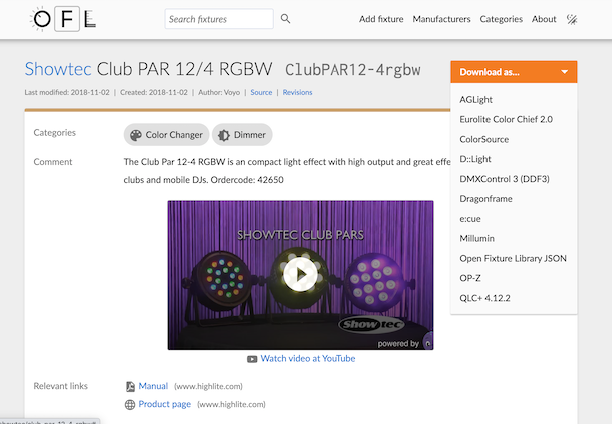Click the globe icon beside Product page
612x424 pixels.
pyautogui.click(x=130, y=404)
